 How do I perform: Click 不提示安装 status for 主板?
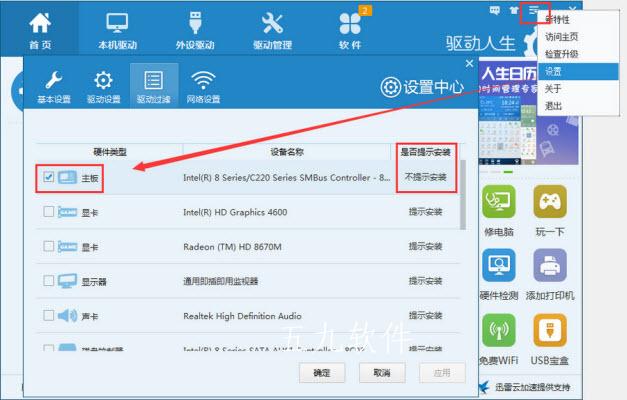425,177
